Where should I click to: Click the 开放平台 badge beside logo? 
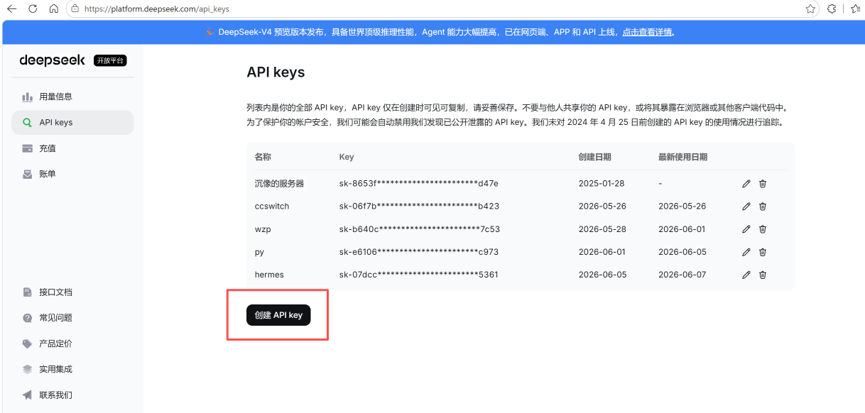pos(110,61)
